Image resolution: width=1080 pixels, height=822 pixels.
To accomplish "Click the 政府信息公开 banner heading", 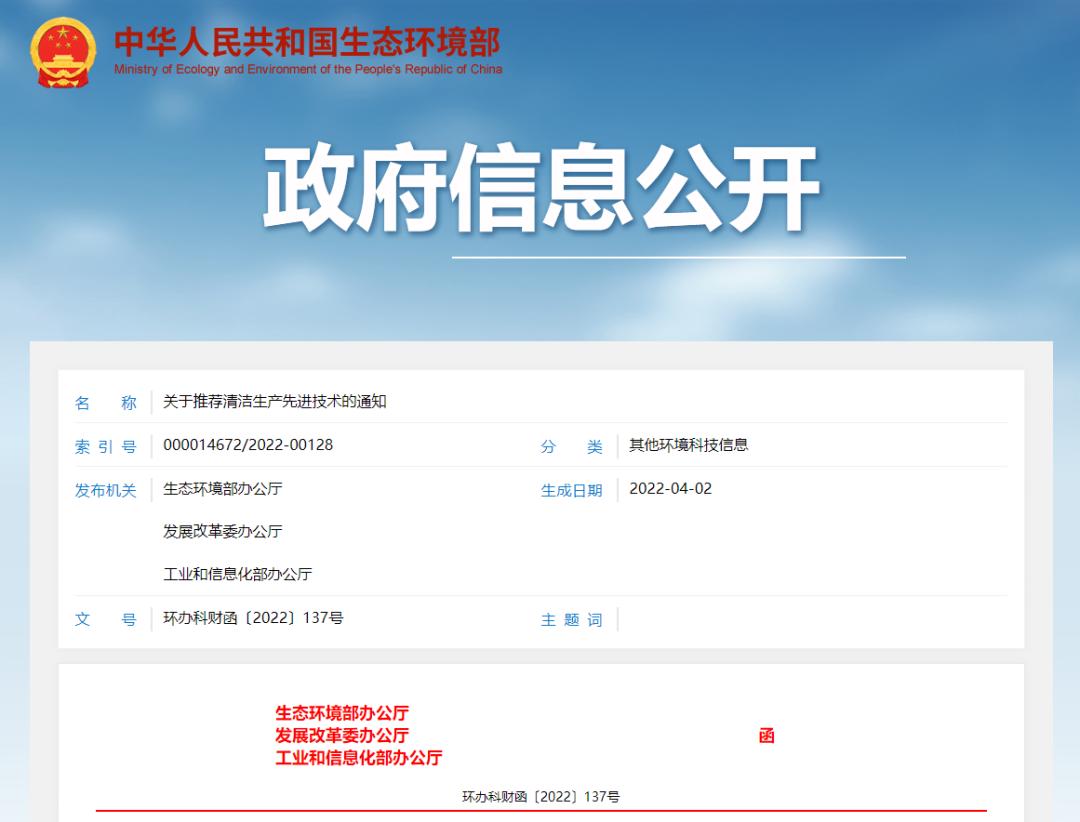I will 541,188.
